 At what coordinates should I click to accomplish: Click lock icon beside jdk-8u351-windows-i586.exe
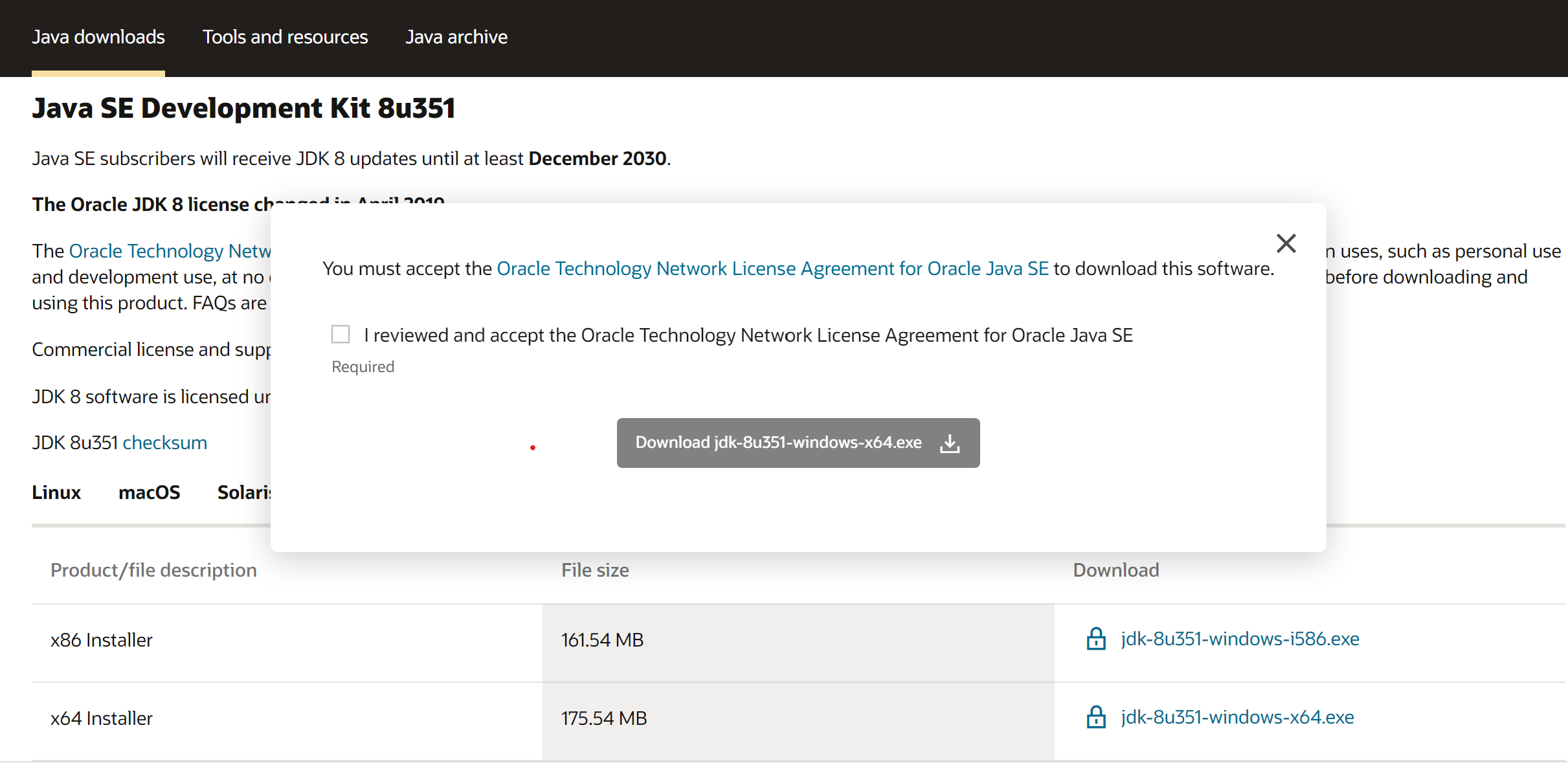point(1096,639)
